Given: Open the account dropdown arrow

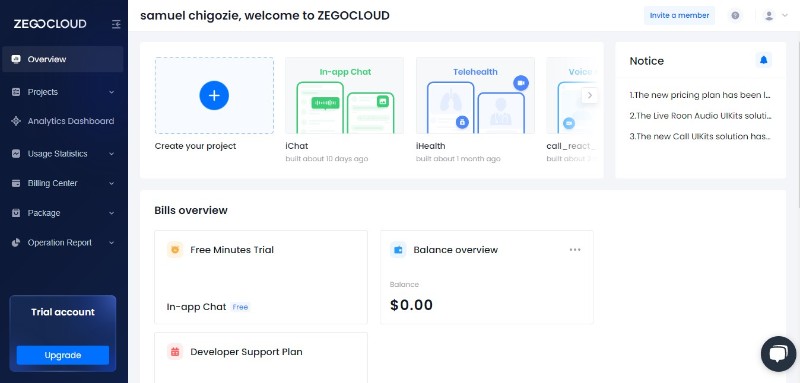Looking at the screenshot, I should 785,16.
